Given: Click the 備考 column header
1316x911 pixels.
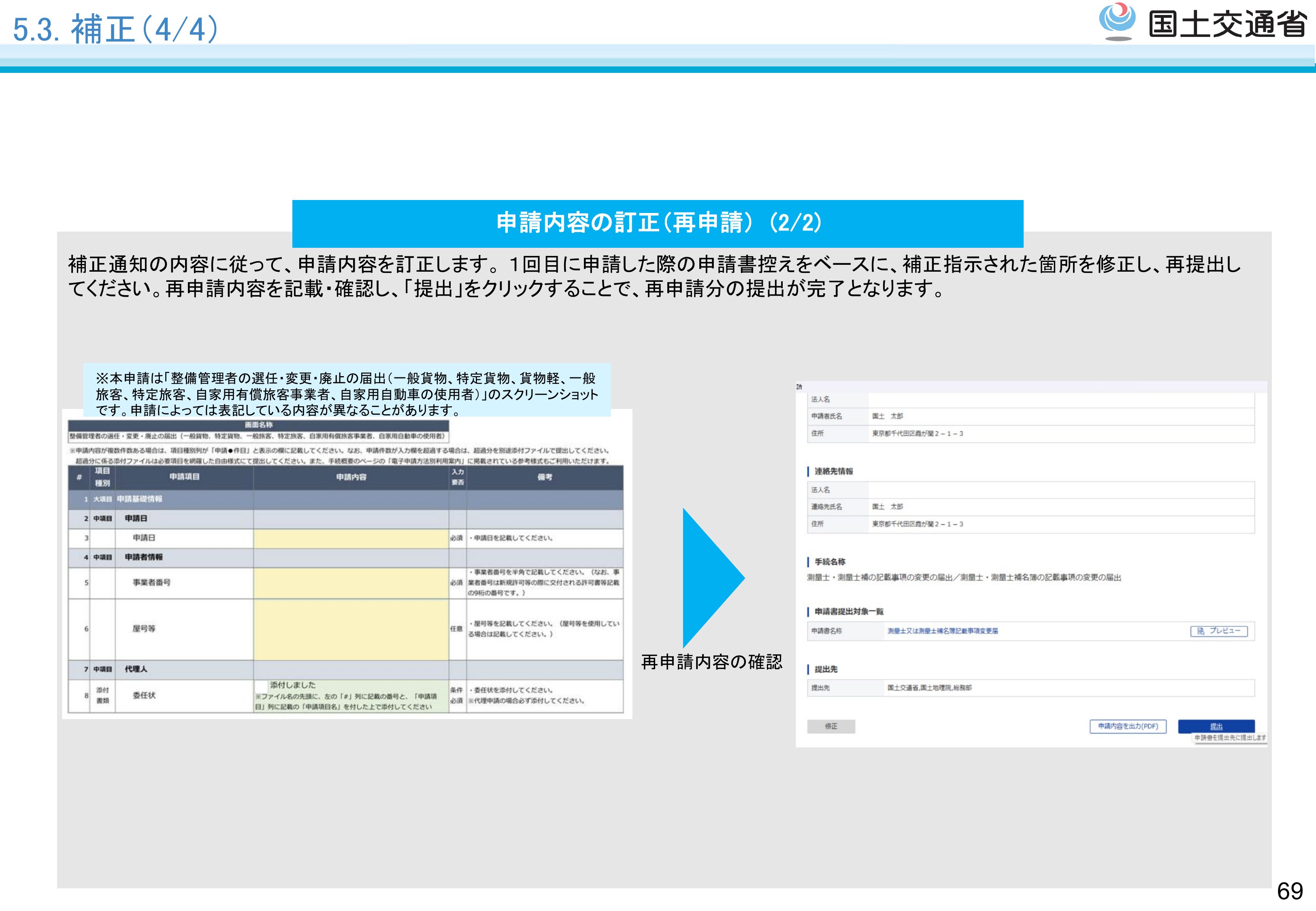Looking at the screenshot, I should [545, 477].
